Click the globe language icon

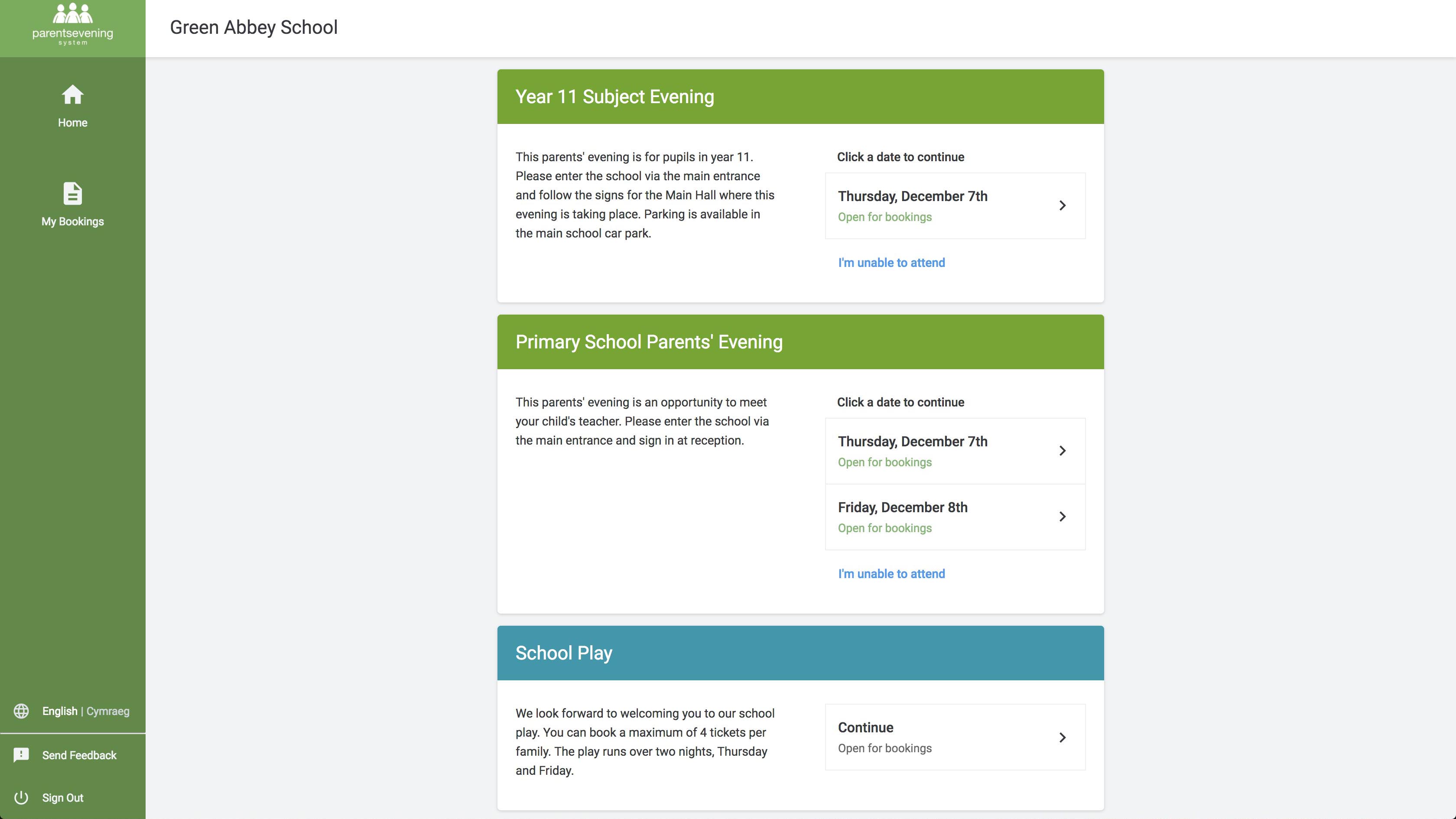(22, 711)
